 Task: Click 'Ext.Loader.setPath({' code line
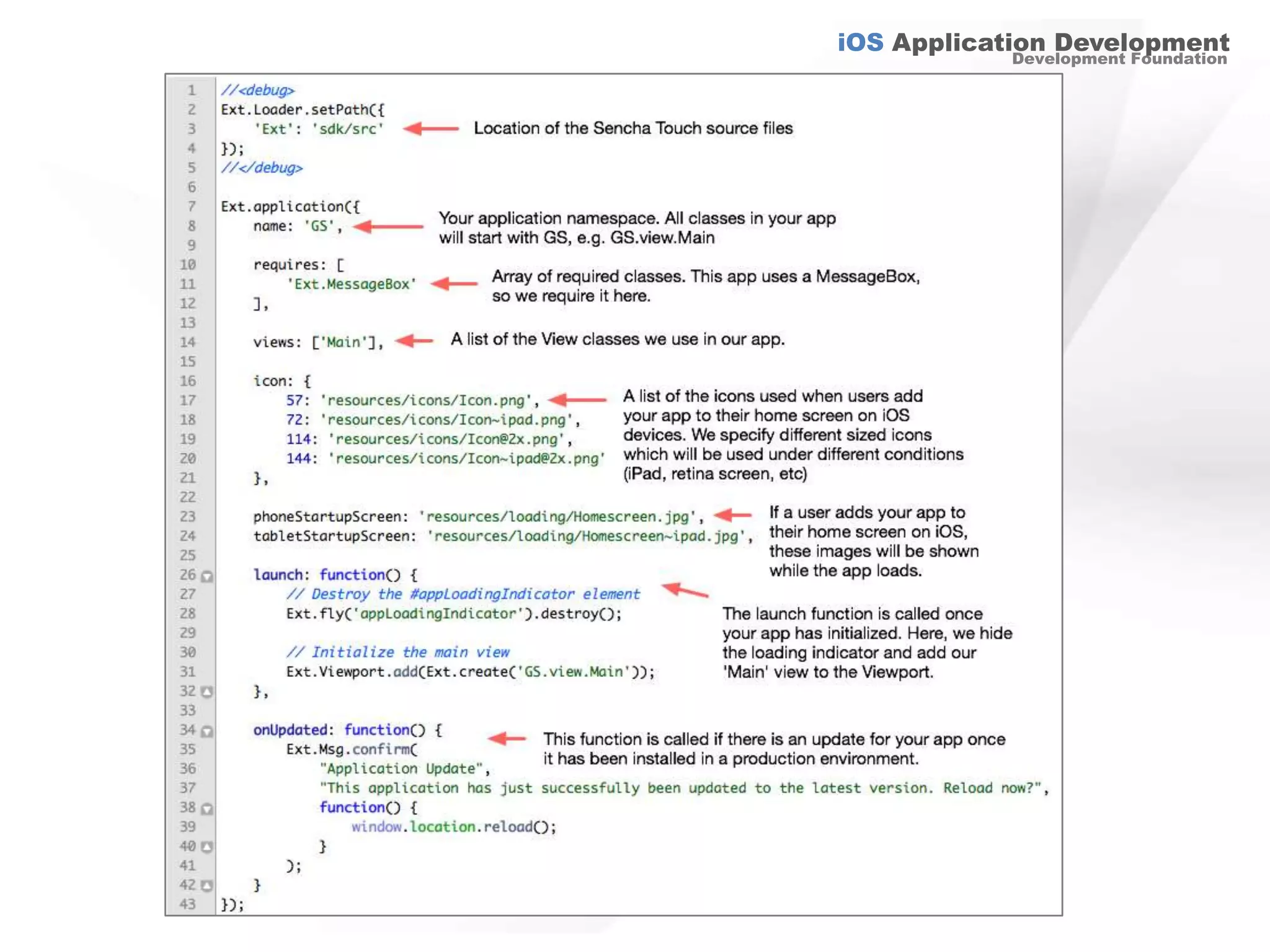click(303, 110)
